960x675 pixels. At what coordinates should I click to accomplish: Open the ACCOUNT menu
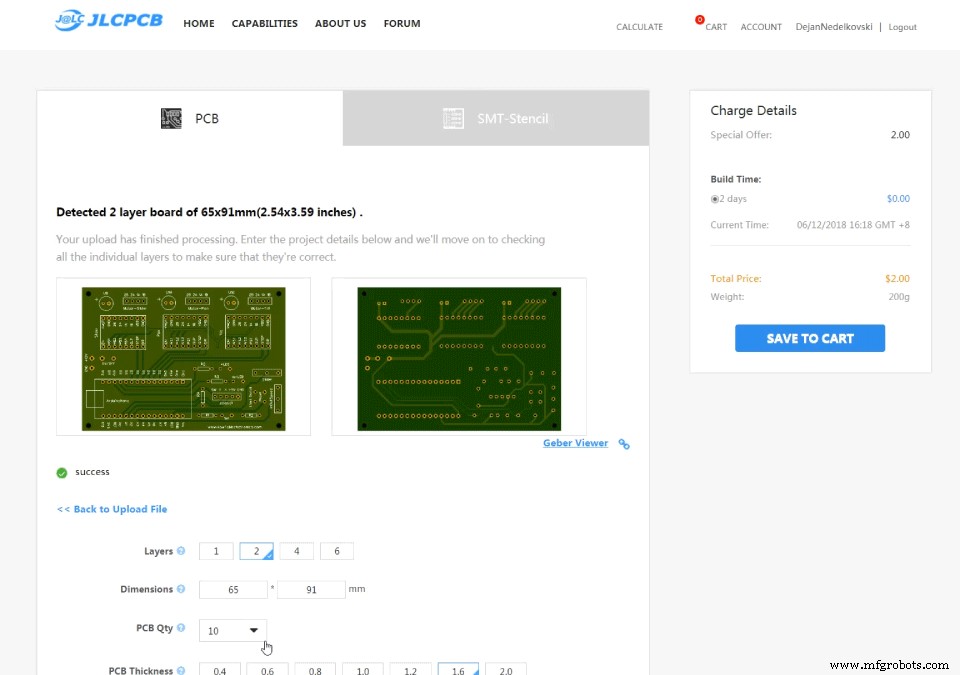click(x=761, y=27)
